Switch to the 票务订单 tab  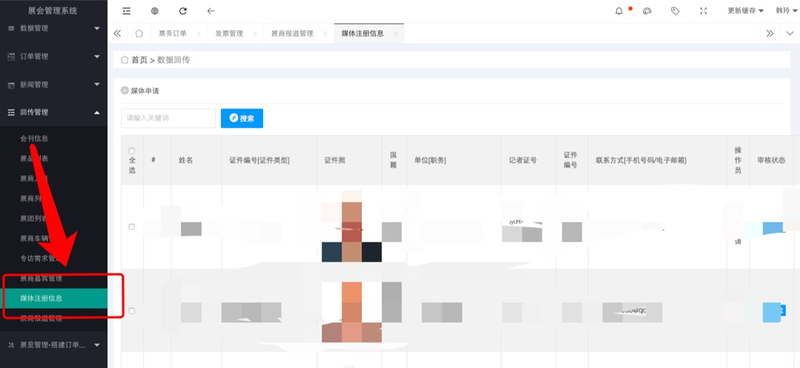click(x=172, y=34)
